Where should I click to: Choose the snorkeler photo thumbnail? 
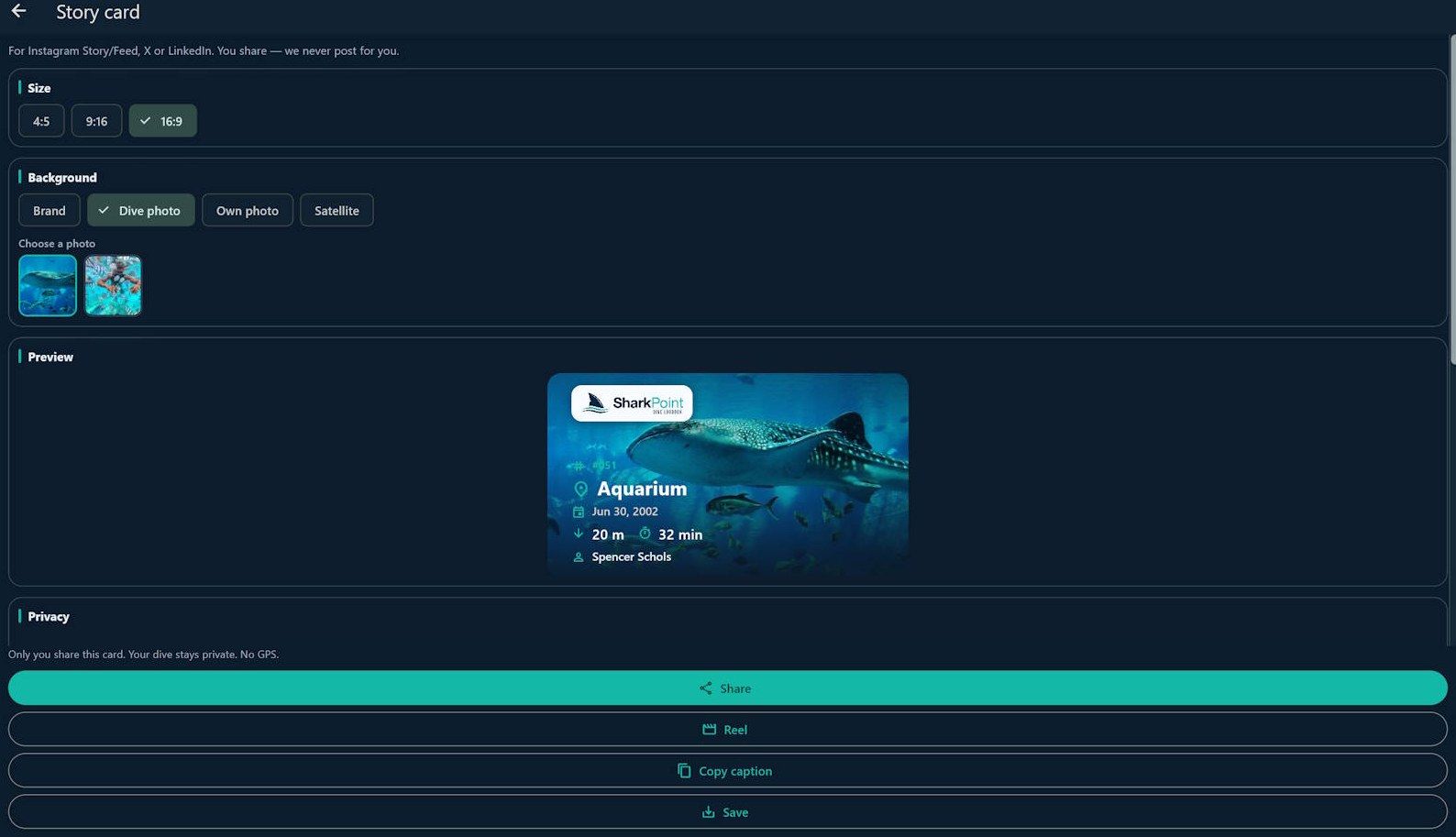pos(113,285)
